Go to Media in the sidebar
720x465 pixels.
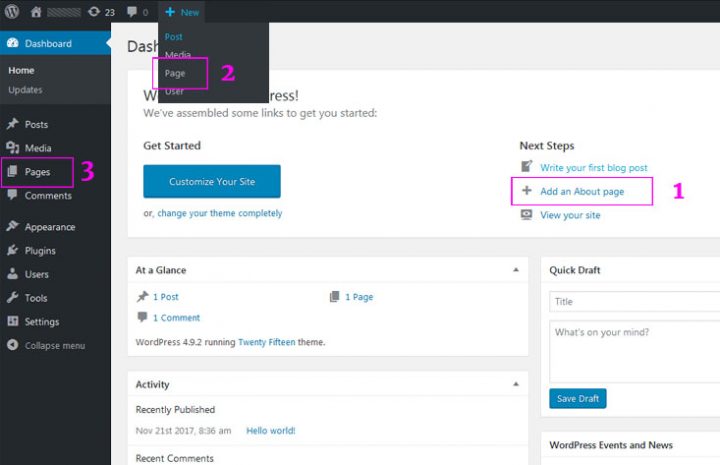(x=38, y=148)
